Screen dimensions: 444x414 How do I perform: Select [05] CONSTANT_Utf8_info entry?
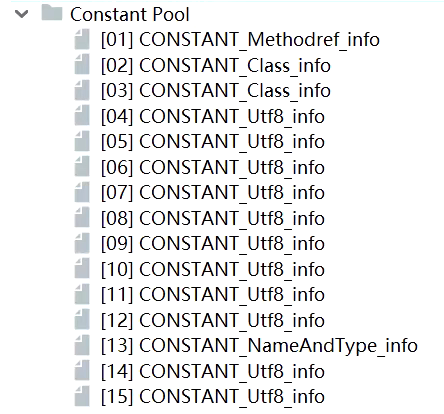pyautogui.click(x=213, y=141)
